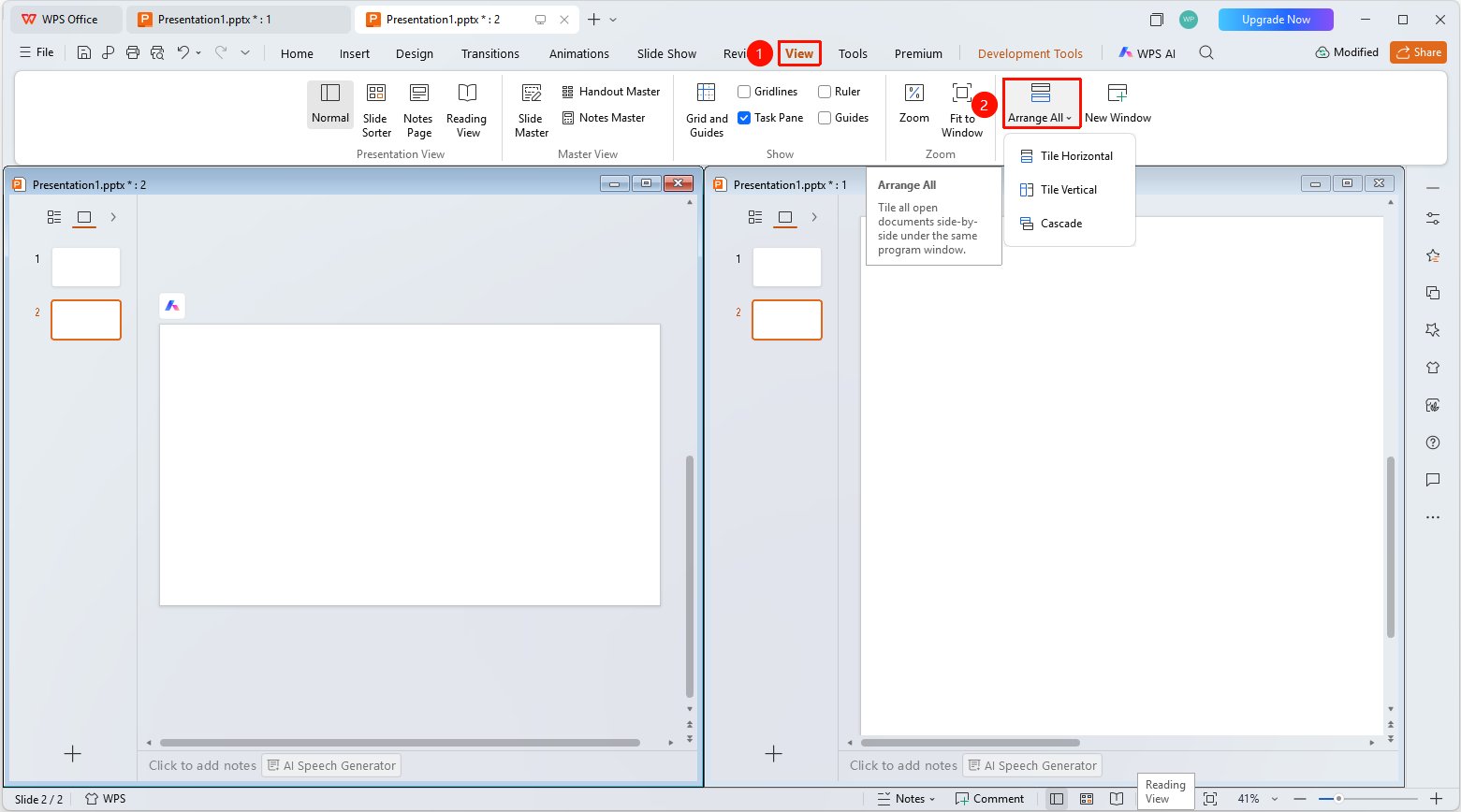Open the Slide Master
1461x812 pixels.
532,109
